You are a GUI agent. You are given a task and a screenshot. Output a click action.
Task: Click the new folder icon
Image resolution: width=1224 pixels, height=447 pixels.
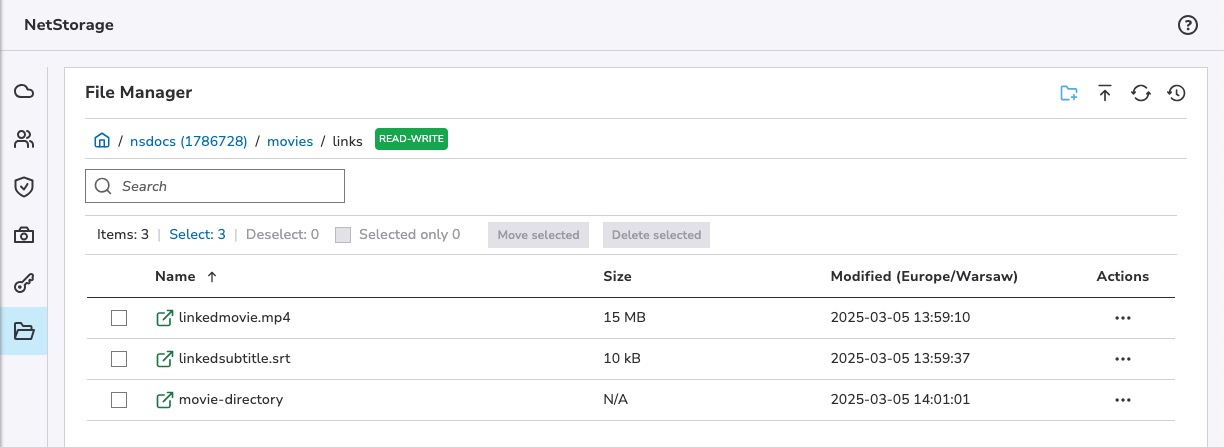pyautogui.click(x=1069, y=93)
